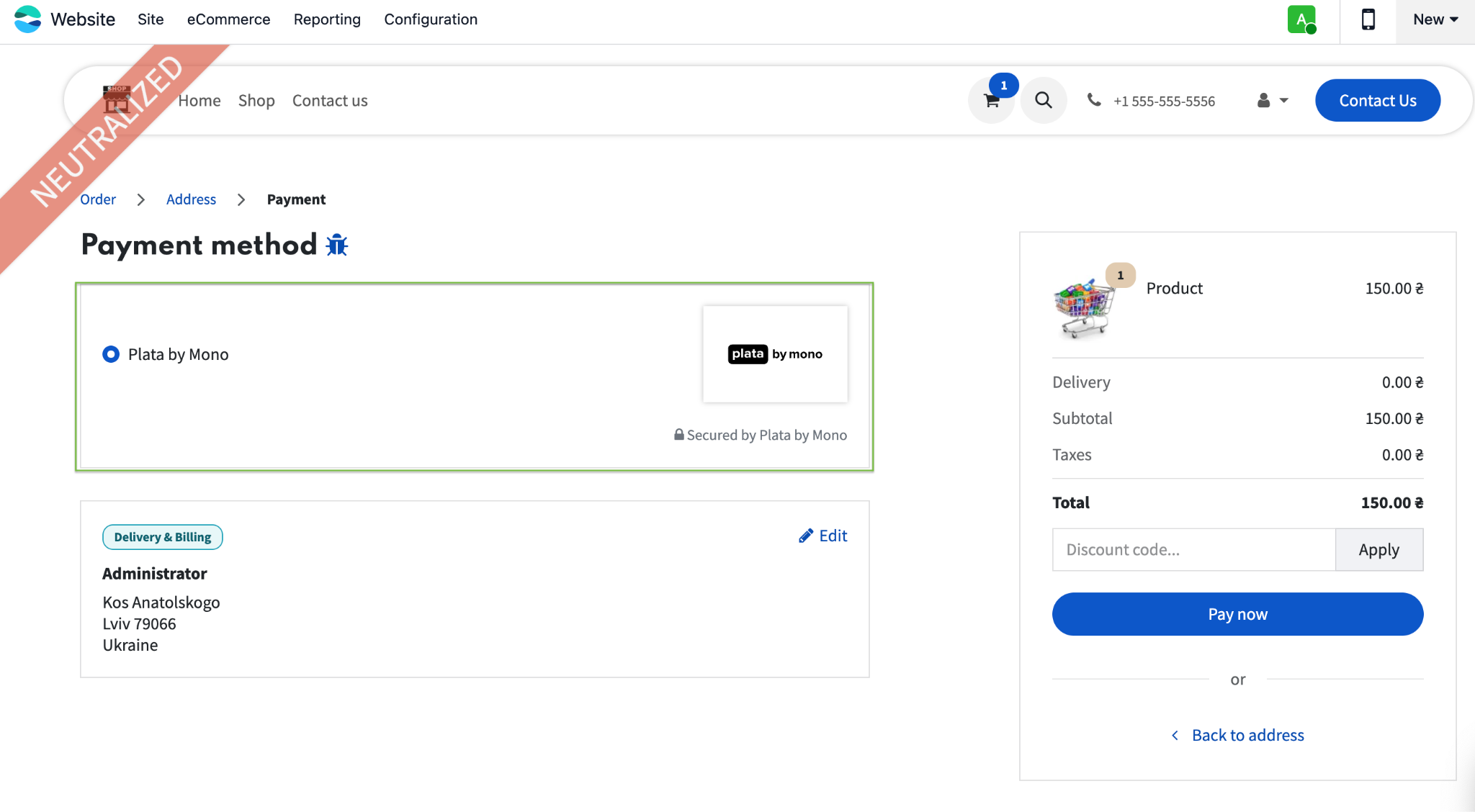Screen dimensions: 1475x812
Task: Select the Plata by Mono radio button
Action: pos(111,354)
